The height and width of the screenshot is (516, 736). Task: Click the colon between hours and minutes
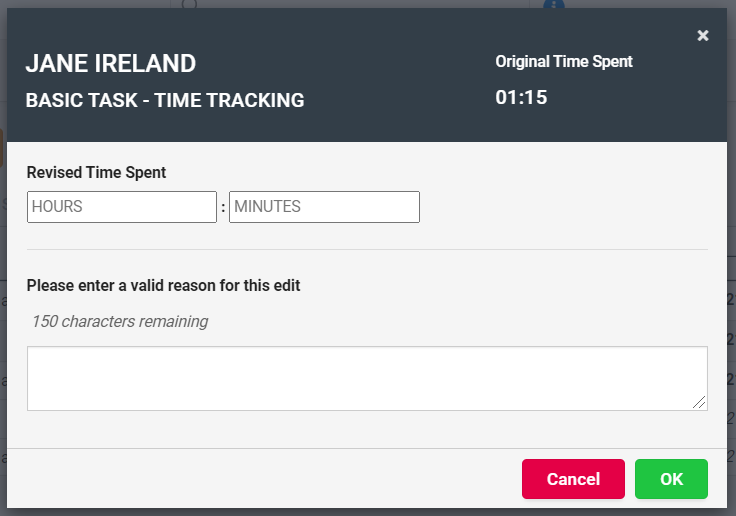223,207
